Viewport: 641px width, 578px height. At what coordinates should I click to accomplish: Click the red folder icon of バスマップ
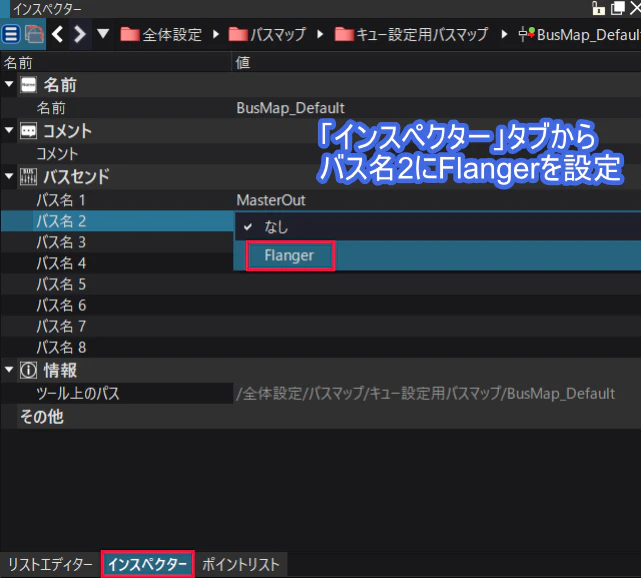[238, 34]
